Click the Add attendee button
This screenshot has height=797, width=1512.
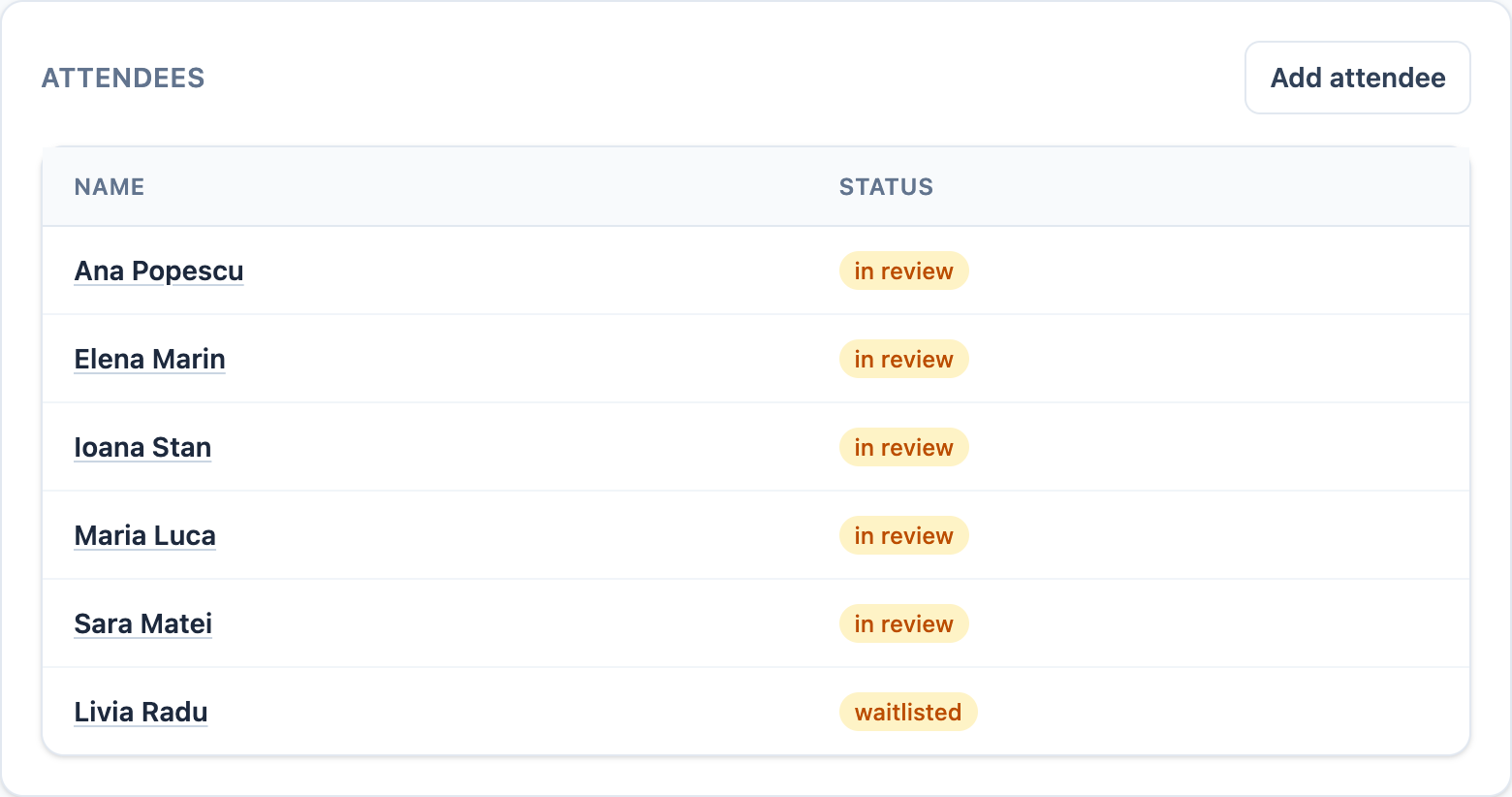1357,78
